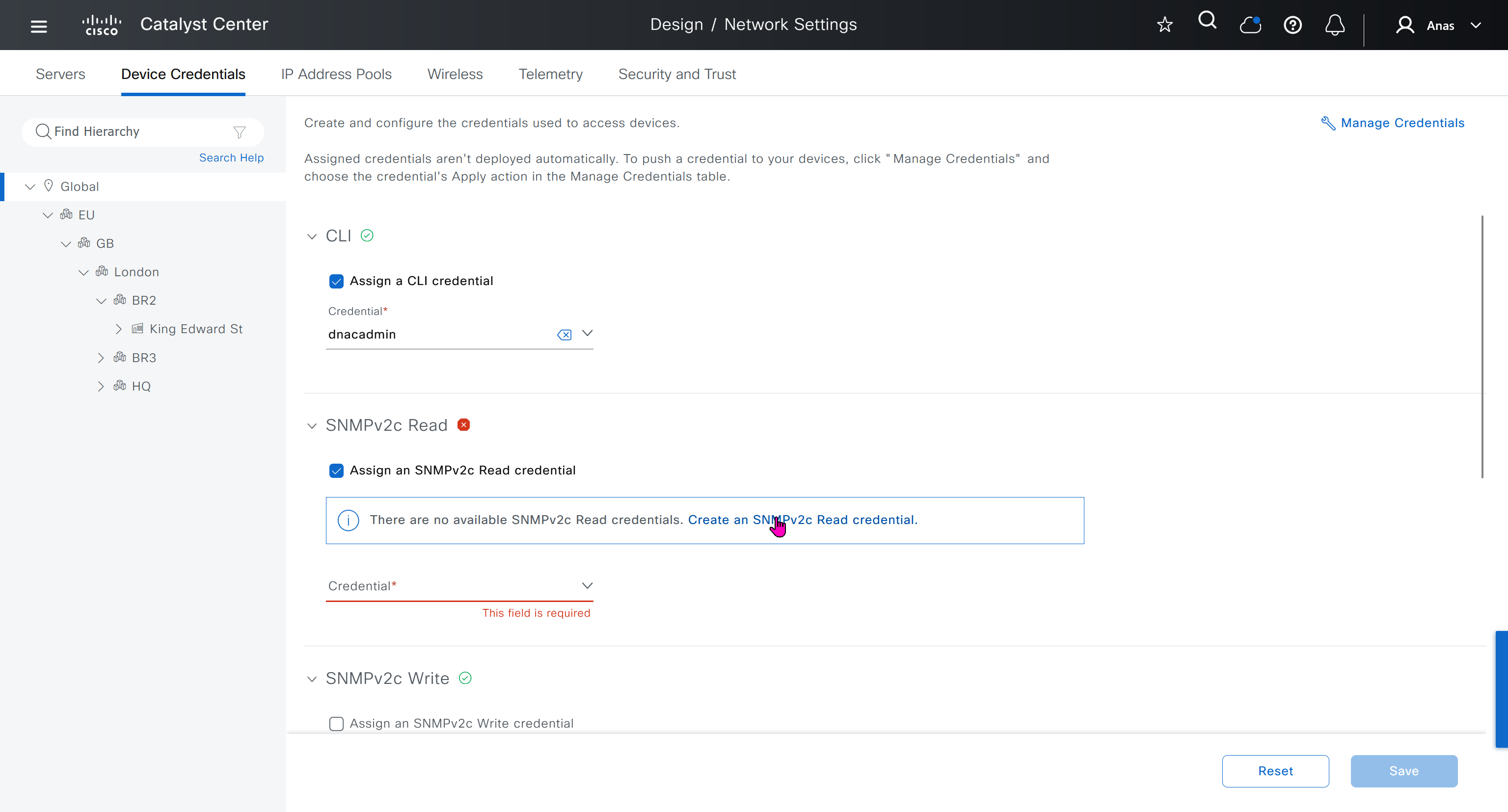
Task: Switch to the IP Address Pools tab
Action: (336, 74)
